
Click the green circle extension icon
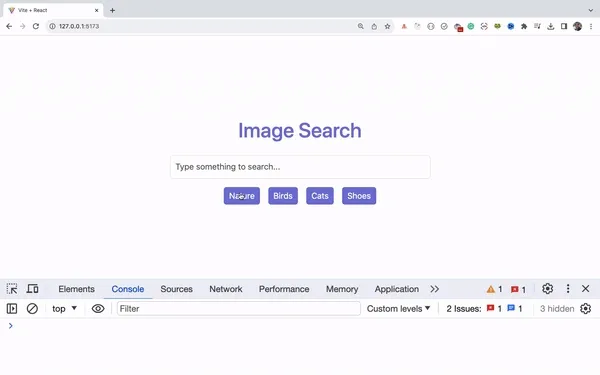tap(471, 26)
